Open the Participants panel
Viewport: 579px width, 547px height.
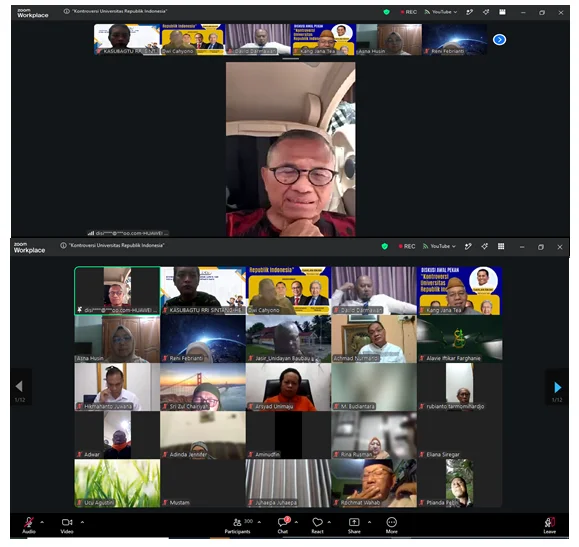[x=237, y=522]
